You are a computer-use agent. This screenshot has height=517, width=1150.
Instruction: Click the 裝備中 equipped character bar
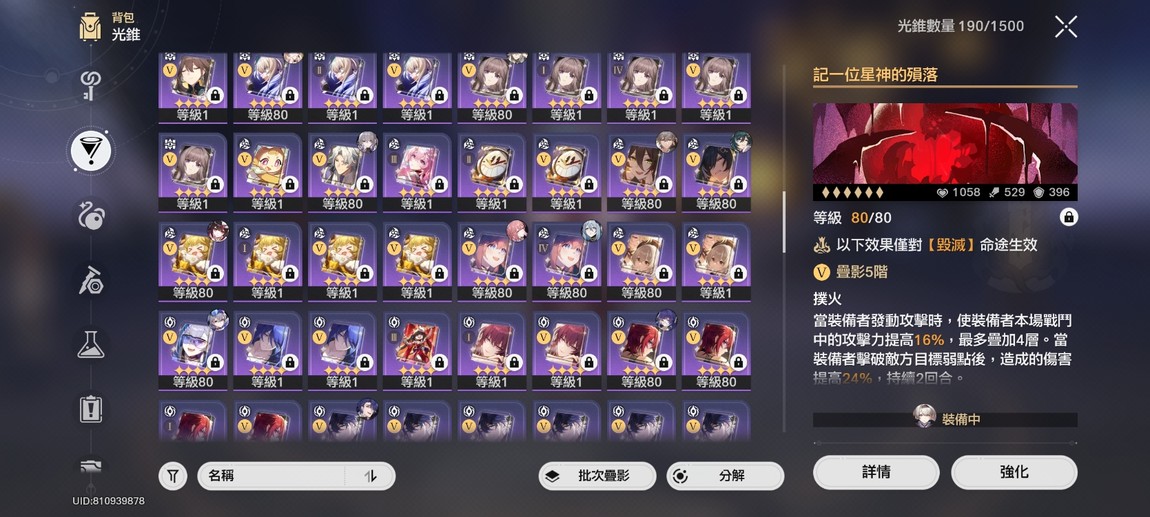tap(945, 419)
